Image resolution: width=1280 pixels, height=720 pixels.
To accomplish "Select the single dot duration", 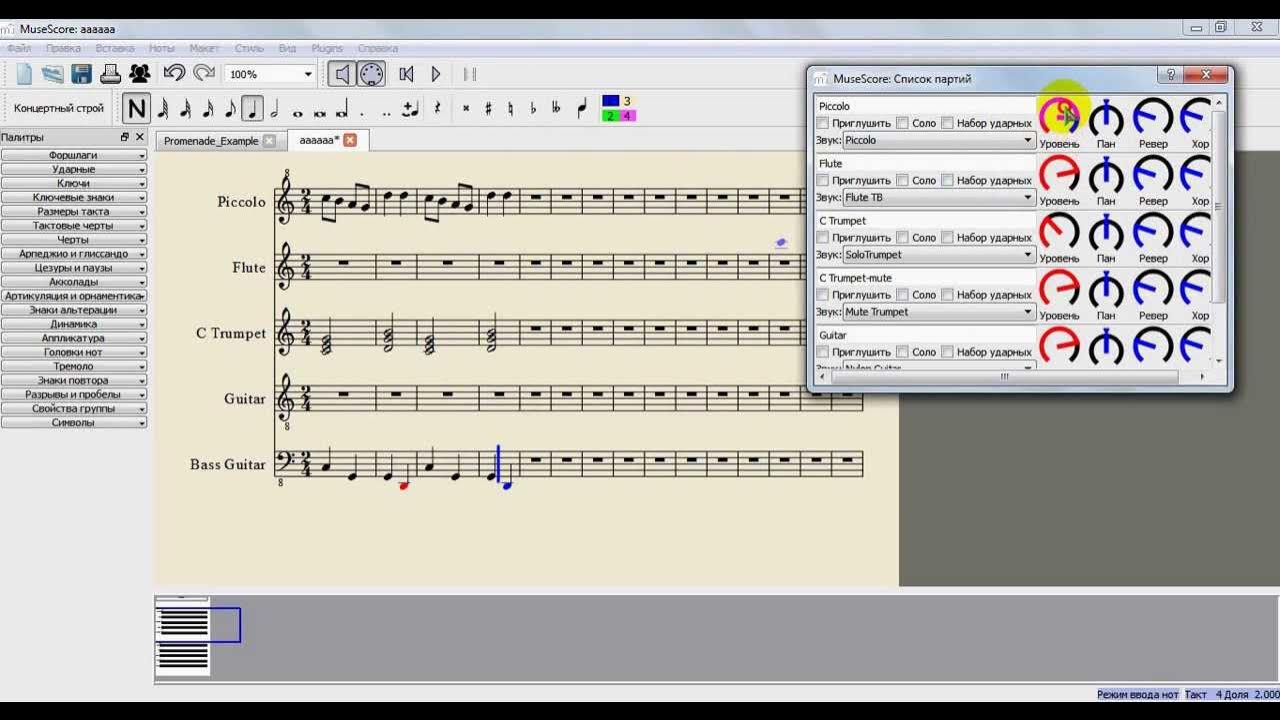I will (x=362, y=113).
